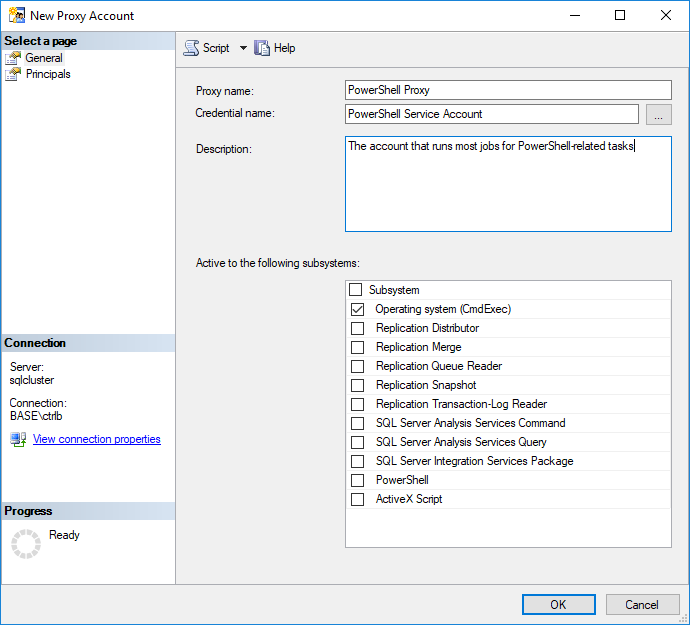690x625 pixels.
Task: Click into the Proxy name field
Action: click(507, 90)
